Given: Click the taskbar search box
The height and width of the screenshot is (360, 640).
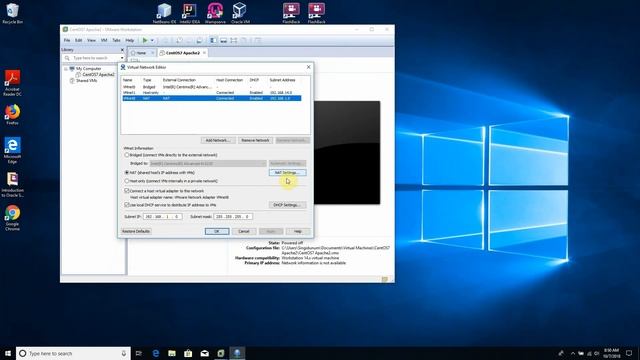Looking at the screenshot, I should [x=73, y=353].
